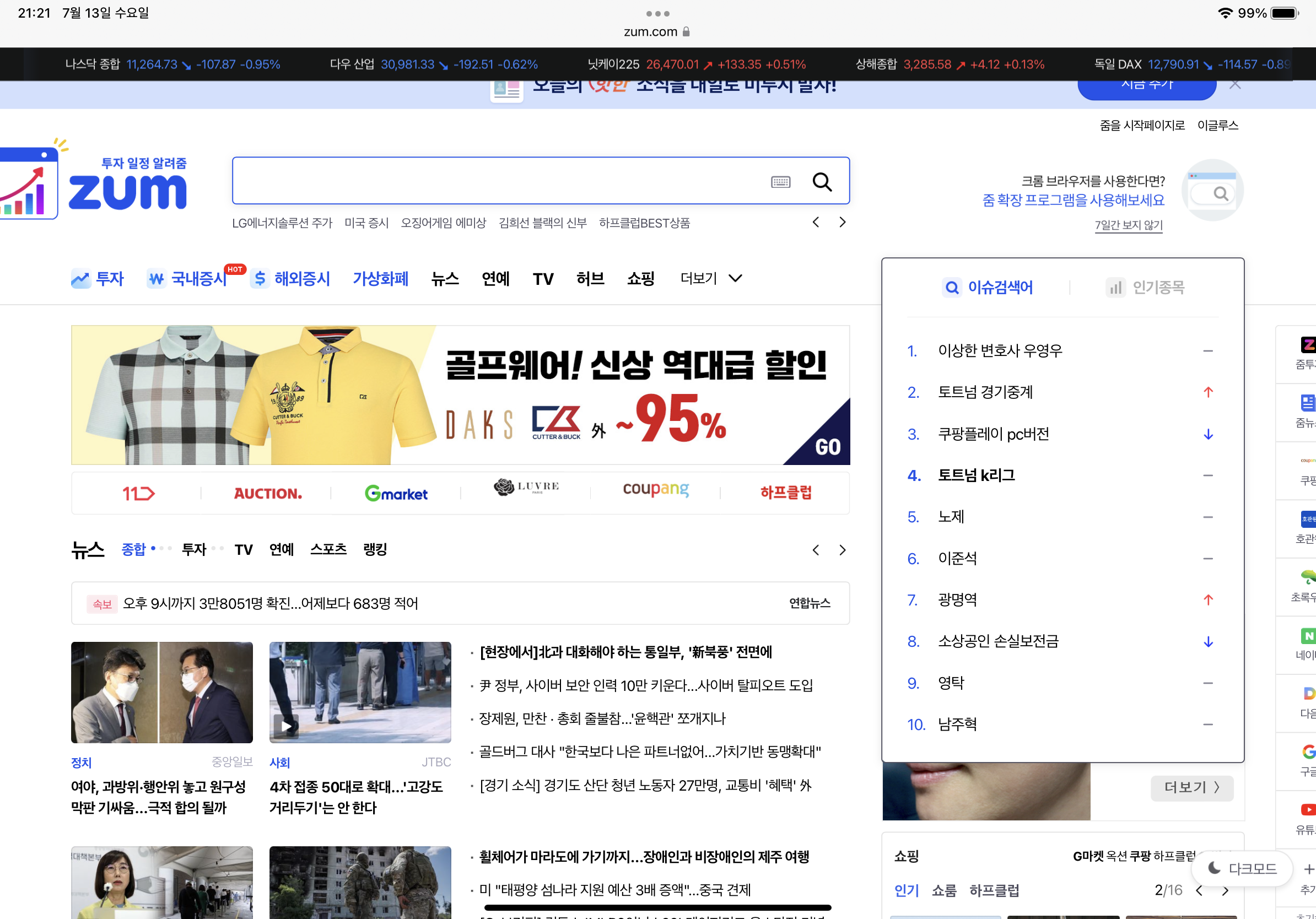The width and height of the screenshot is (1316, 919).
Task: Click the magnifying glass search icon
Action: pos(822,182)
